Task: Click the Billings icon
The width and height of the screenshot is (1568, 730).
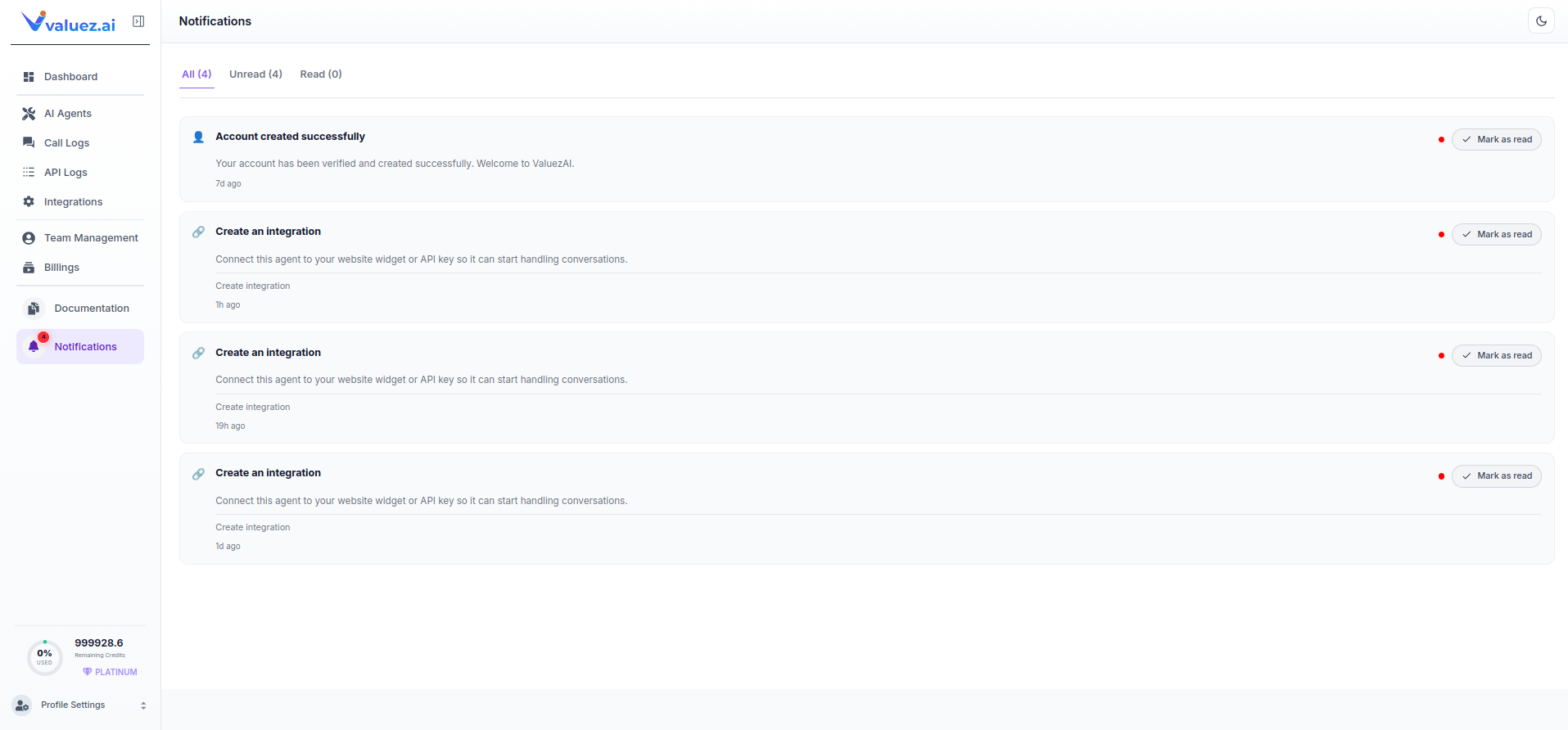Action: (x=29, y=268)
